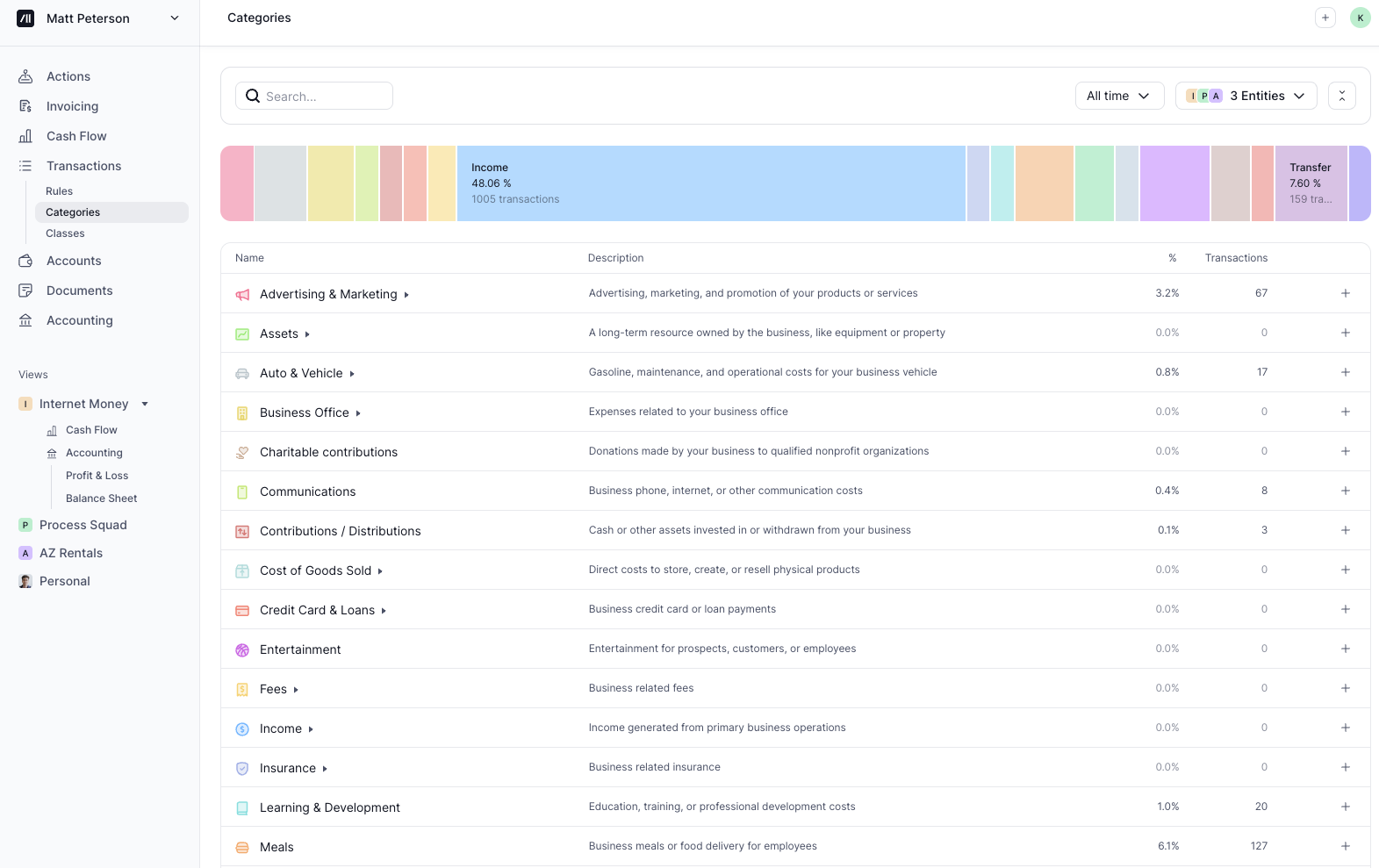Click the Documents icon in the sidebar

click(25, 291)
